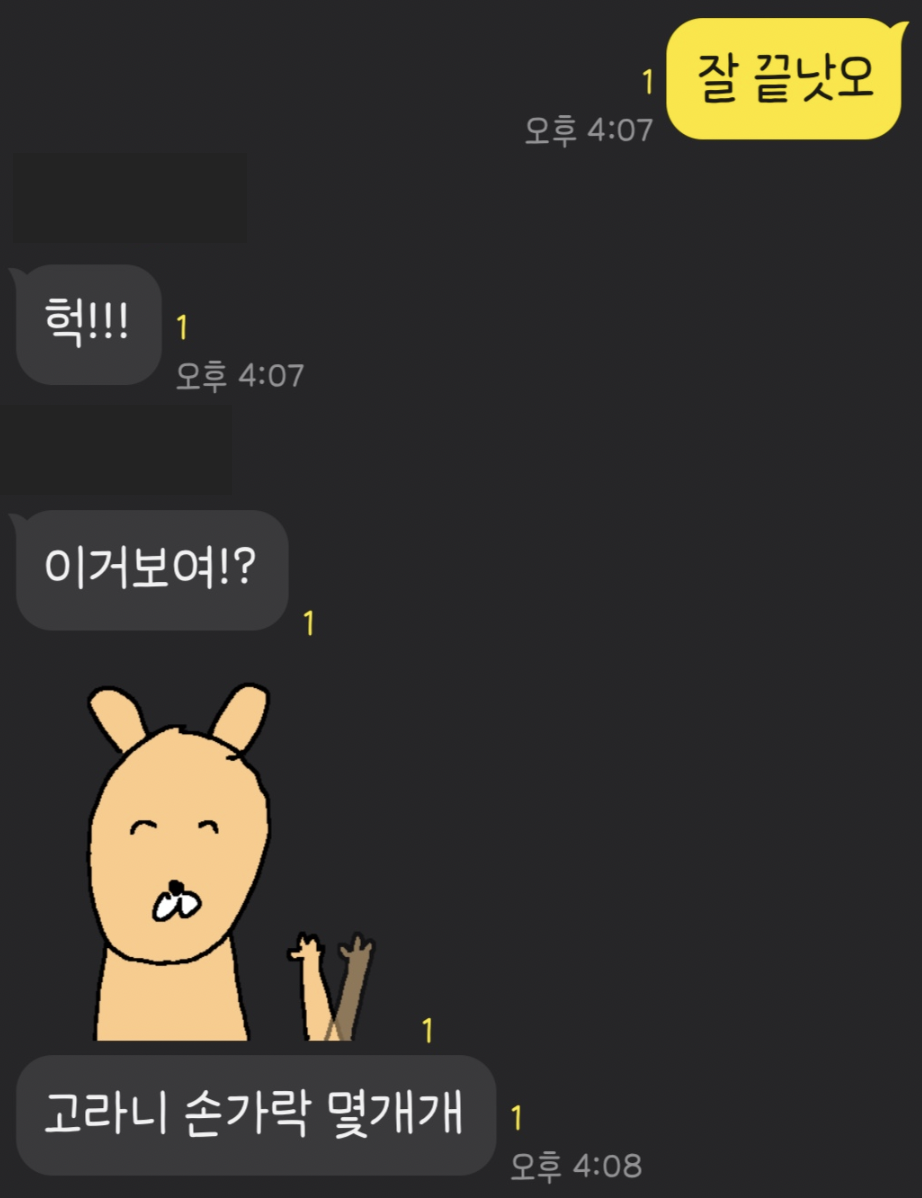Click the unread count next to '헉!!!'
This screenshot has width=922, height=1198.
(182, 328)
